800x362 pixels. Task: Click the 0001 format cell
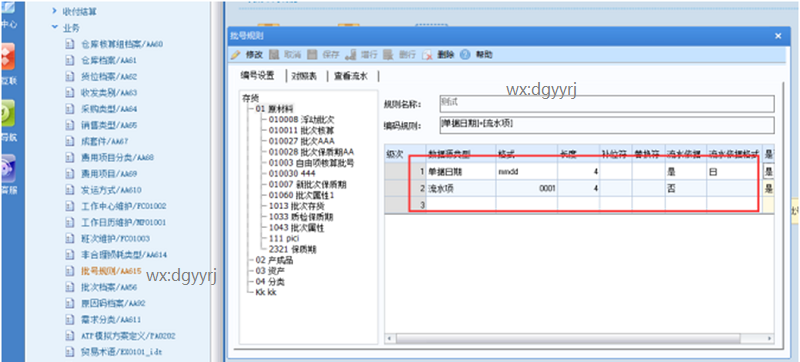click(x=526, y=188)
